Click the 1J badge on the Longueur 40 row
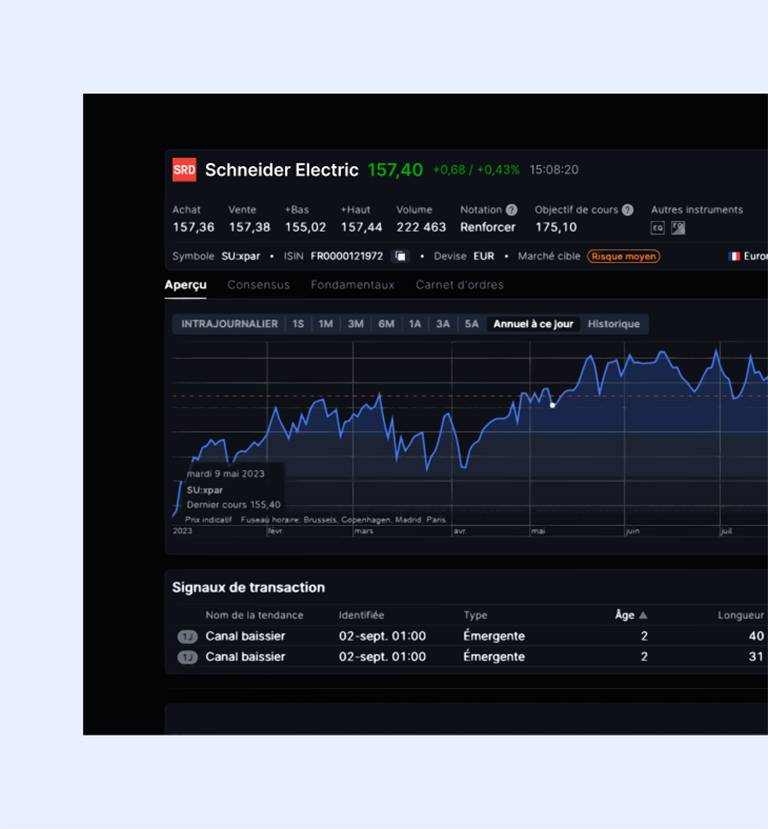The width and height of the screenshot is (768, 829). pos(187,636)
